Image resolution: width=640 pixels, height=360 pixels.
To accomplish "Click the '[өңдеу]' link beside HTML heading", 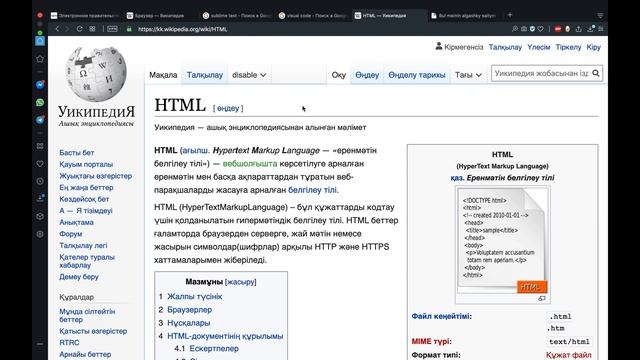I will (x=228, y=108).
